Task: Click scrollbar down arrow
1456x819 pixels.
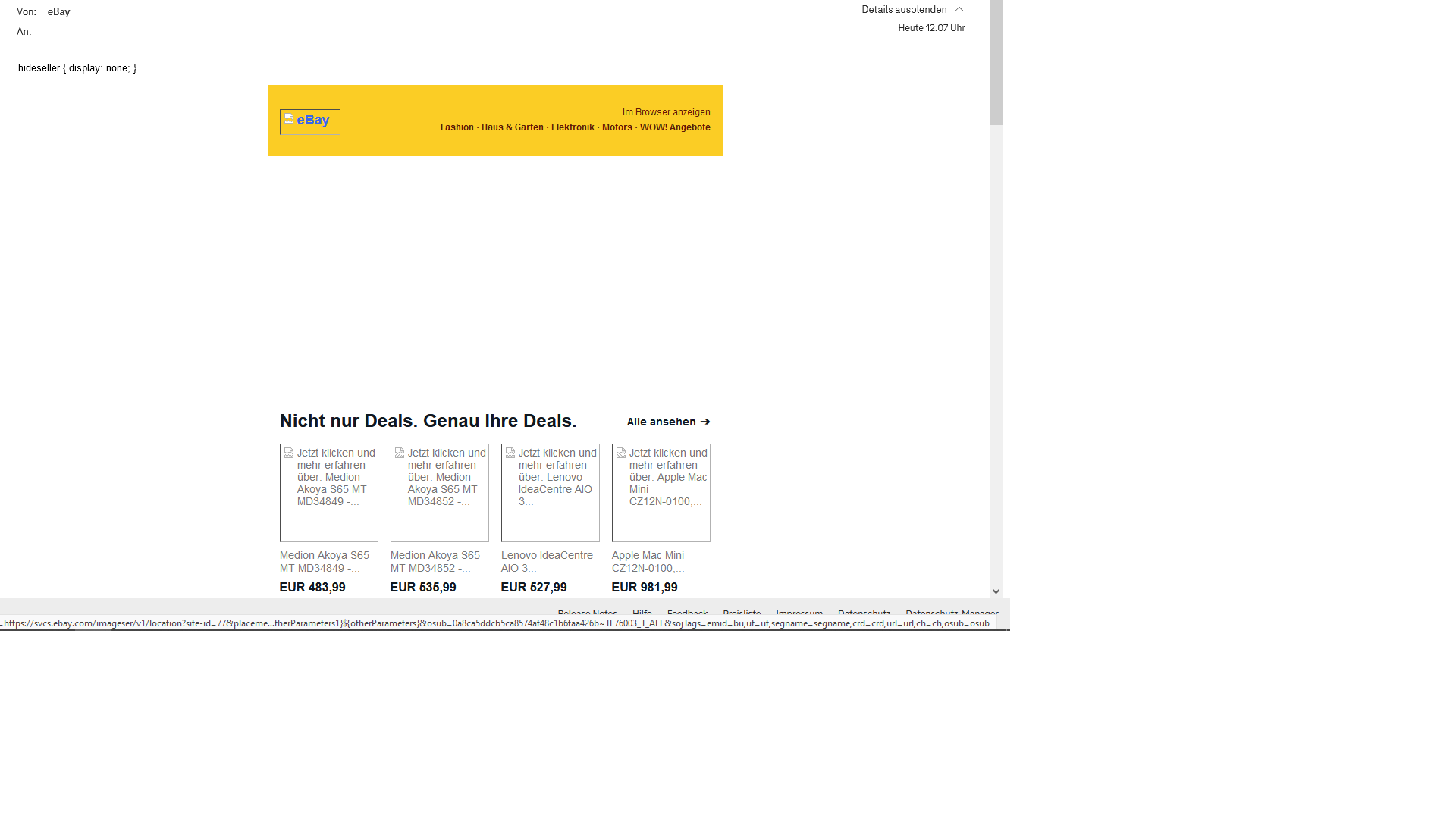Action: pos(996,591)
